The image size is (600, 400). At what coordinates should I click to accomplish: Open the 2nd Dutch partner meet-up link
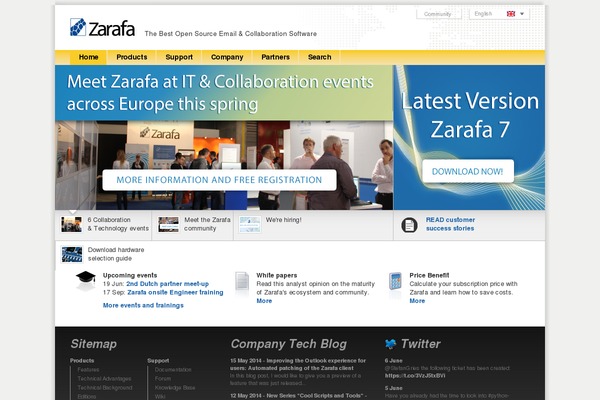click(x=168, y=284)
